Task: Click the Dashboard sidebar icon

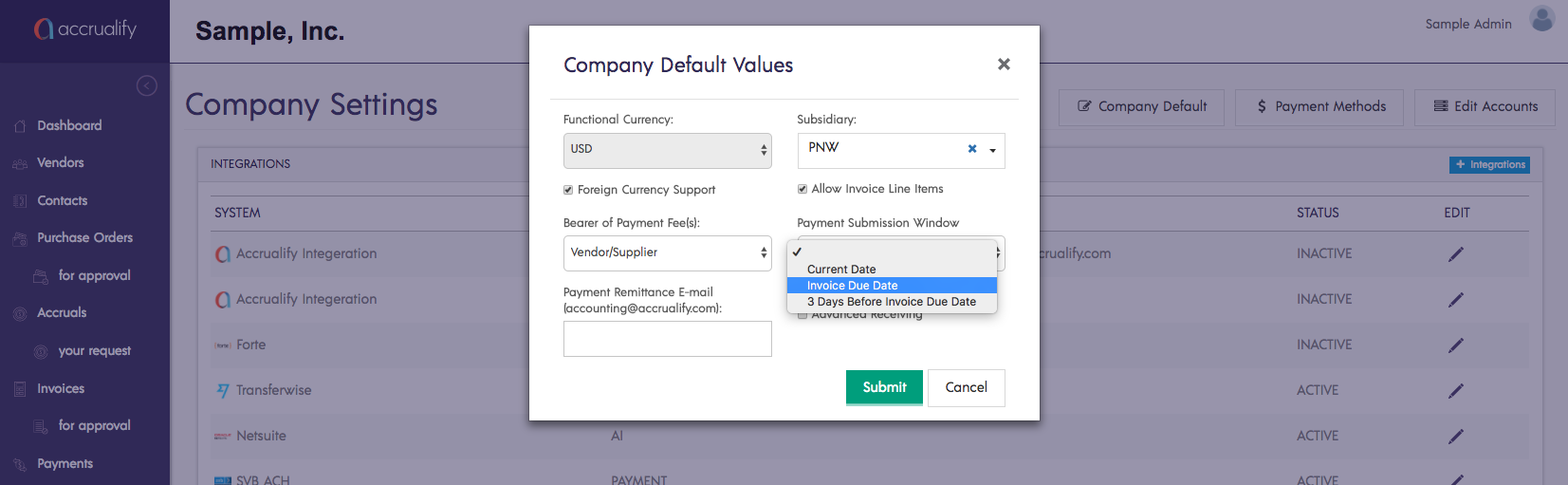Action: click(x=20, y=126)
